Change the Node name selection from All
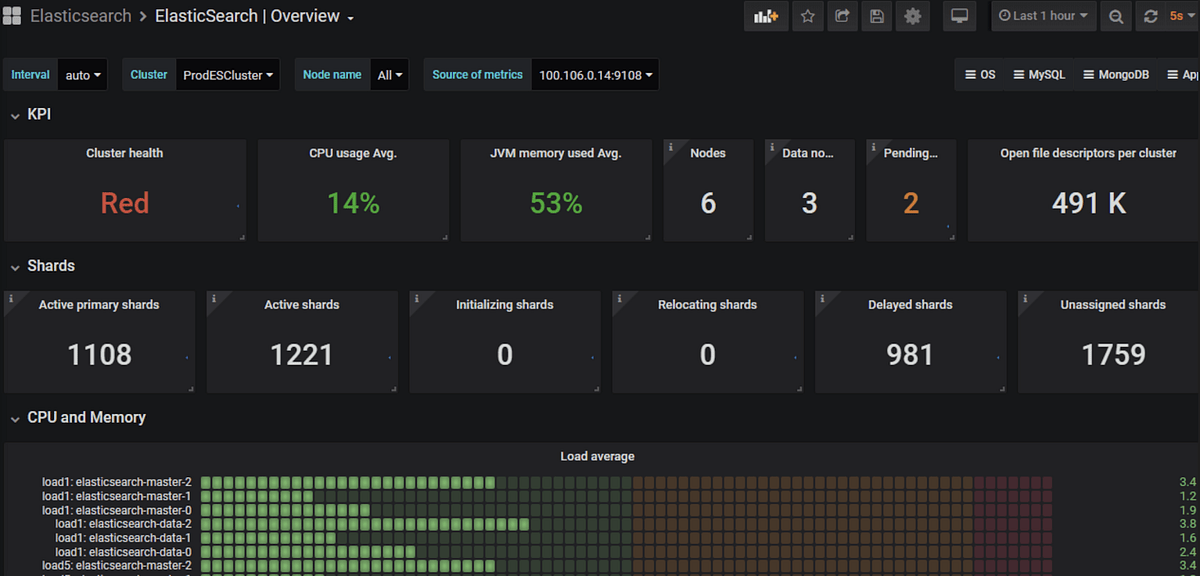Viewport: 1200px width, 576px height. [x=389, y=74]
